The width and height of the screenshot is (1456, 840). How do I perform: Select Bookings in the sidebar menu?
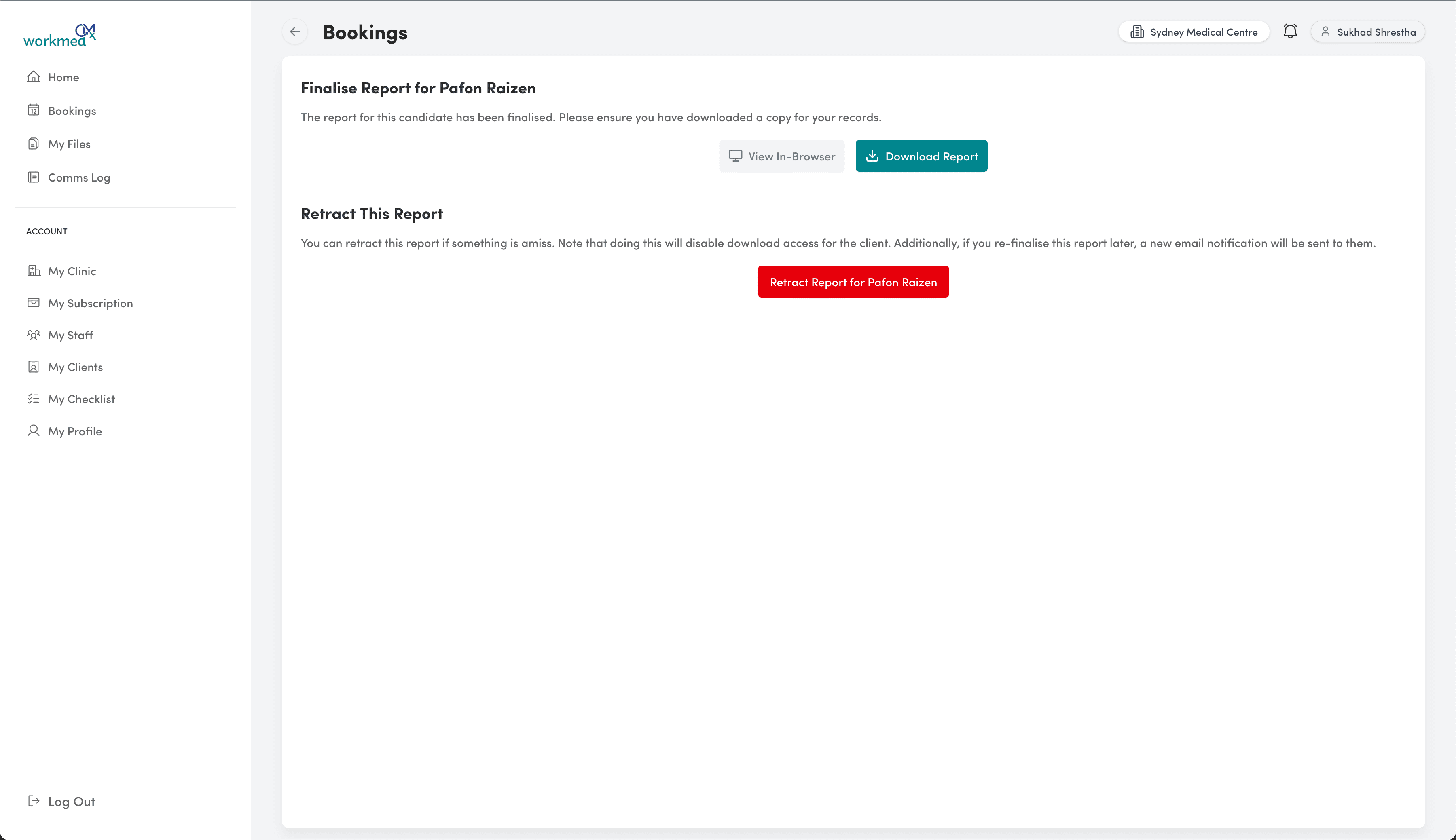click(x=72, y=110)
